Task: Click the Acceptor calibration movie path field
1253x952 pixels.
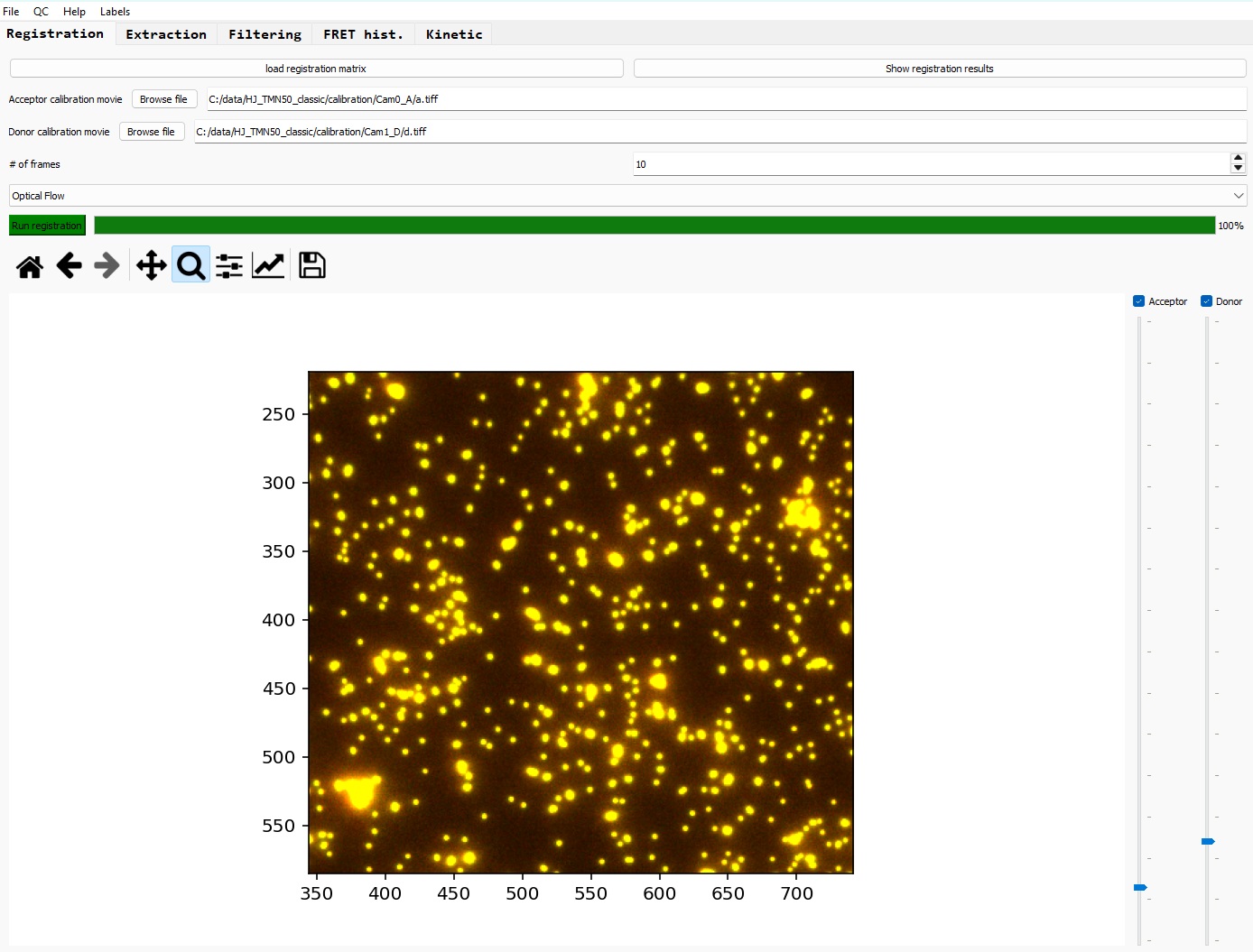Action: tap(727, 99)
